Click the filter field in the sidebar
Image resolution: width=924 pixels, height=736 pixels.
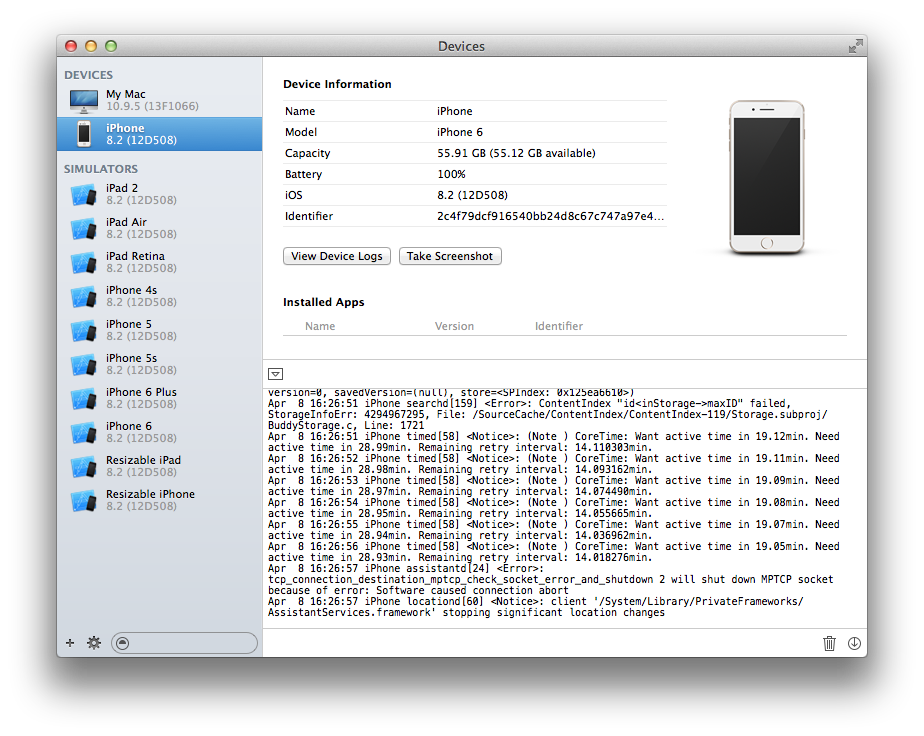[x=184, y=643]
